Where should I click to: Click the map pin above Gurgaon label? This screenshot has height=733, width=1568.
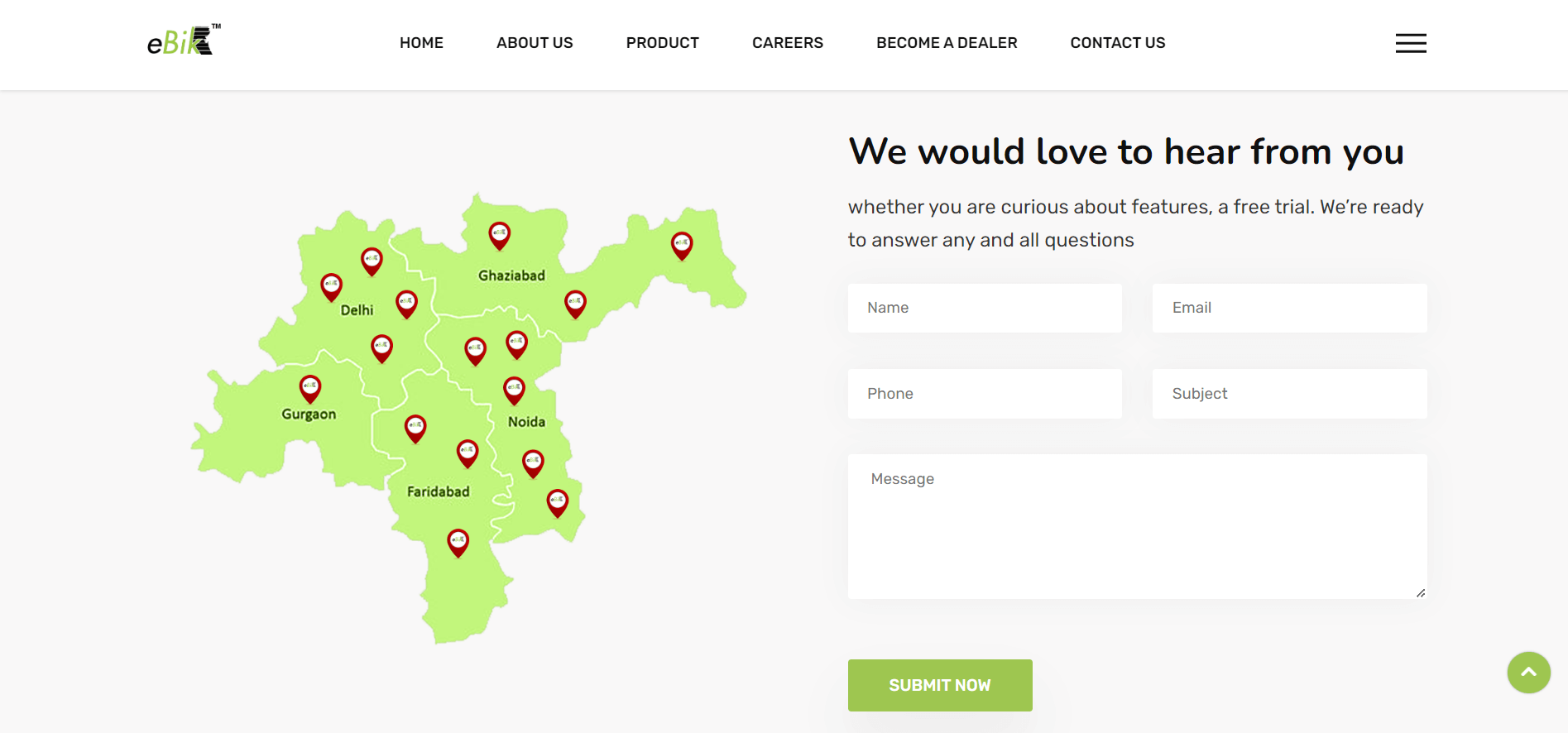310,388
